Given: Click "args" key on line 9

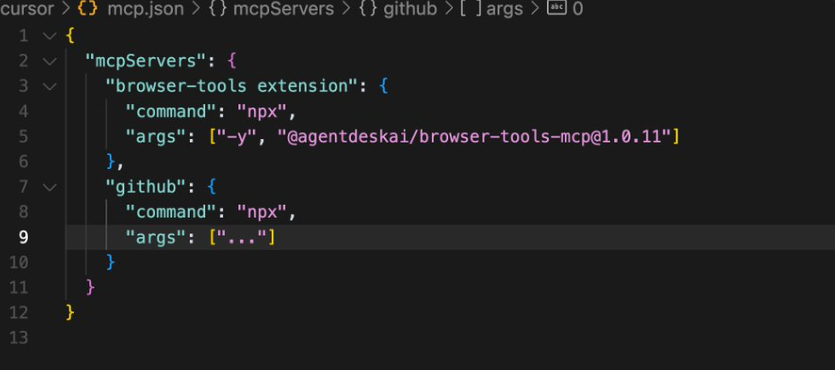Looking at the screenshot, I should coord(156,237).
